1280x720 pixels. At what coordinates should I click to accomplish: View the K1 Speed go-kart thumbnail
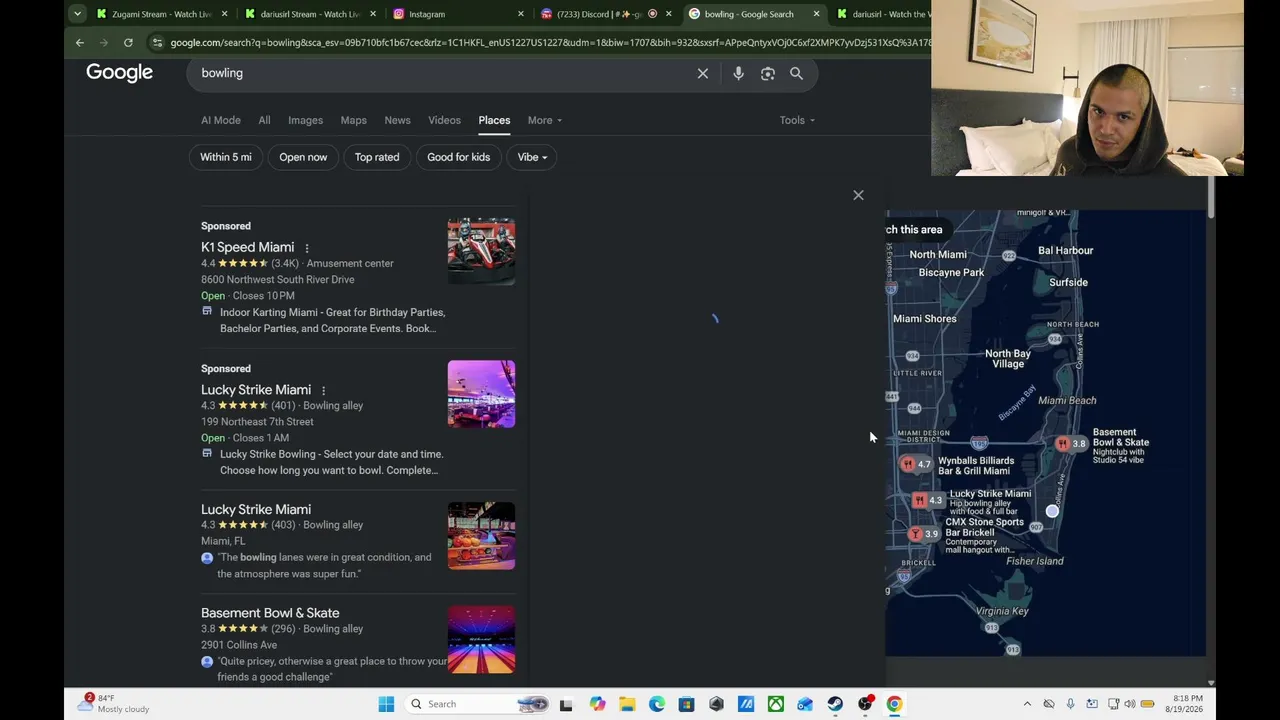pyautogui.click(x=481, y=251)
